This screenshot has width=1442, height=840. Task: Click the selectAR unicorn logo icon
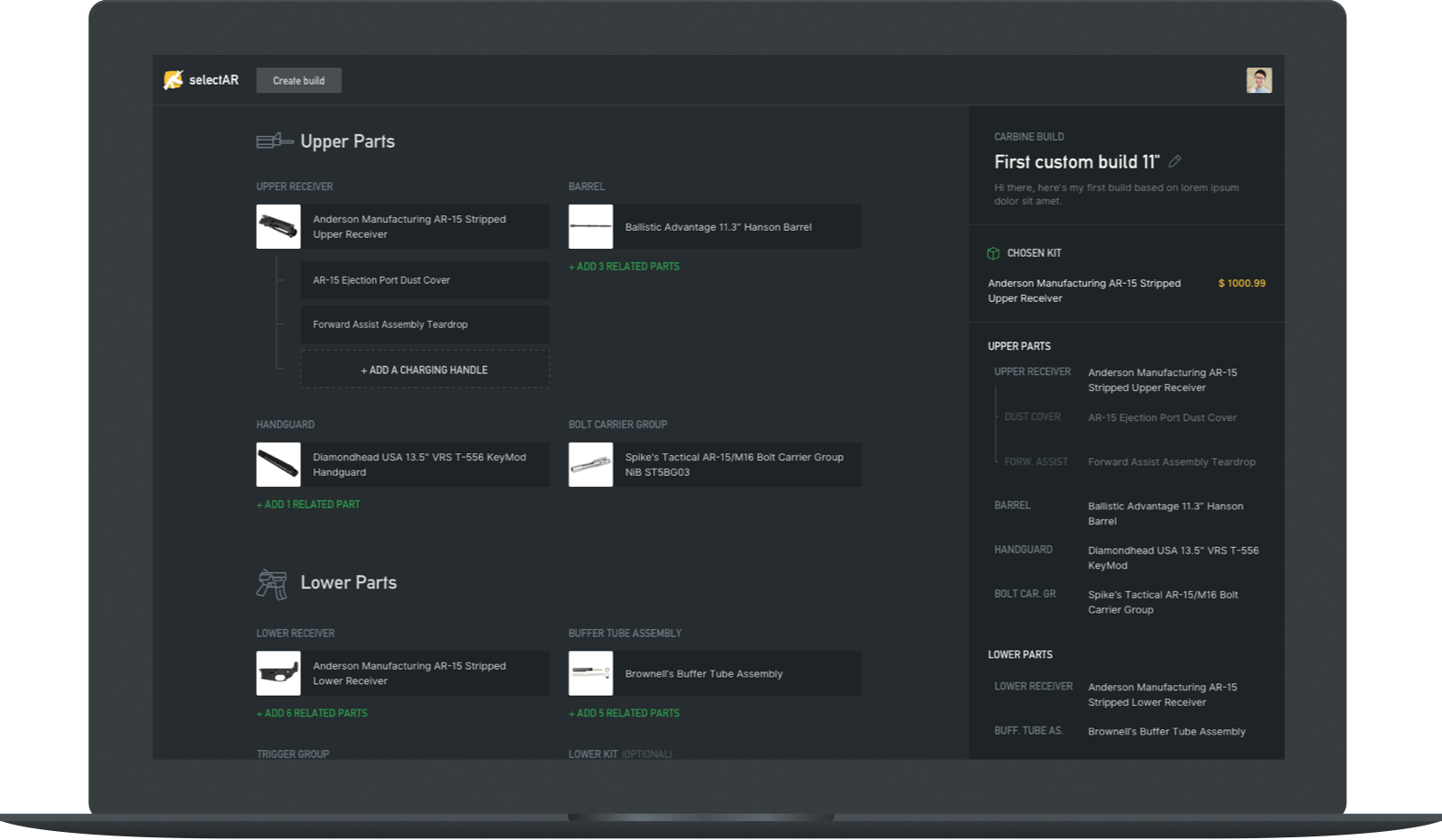click(173, 80)
